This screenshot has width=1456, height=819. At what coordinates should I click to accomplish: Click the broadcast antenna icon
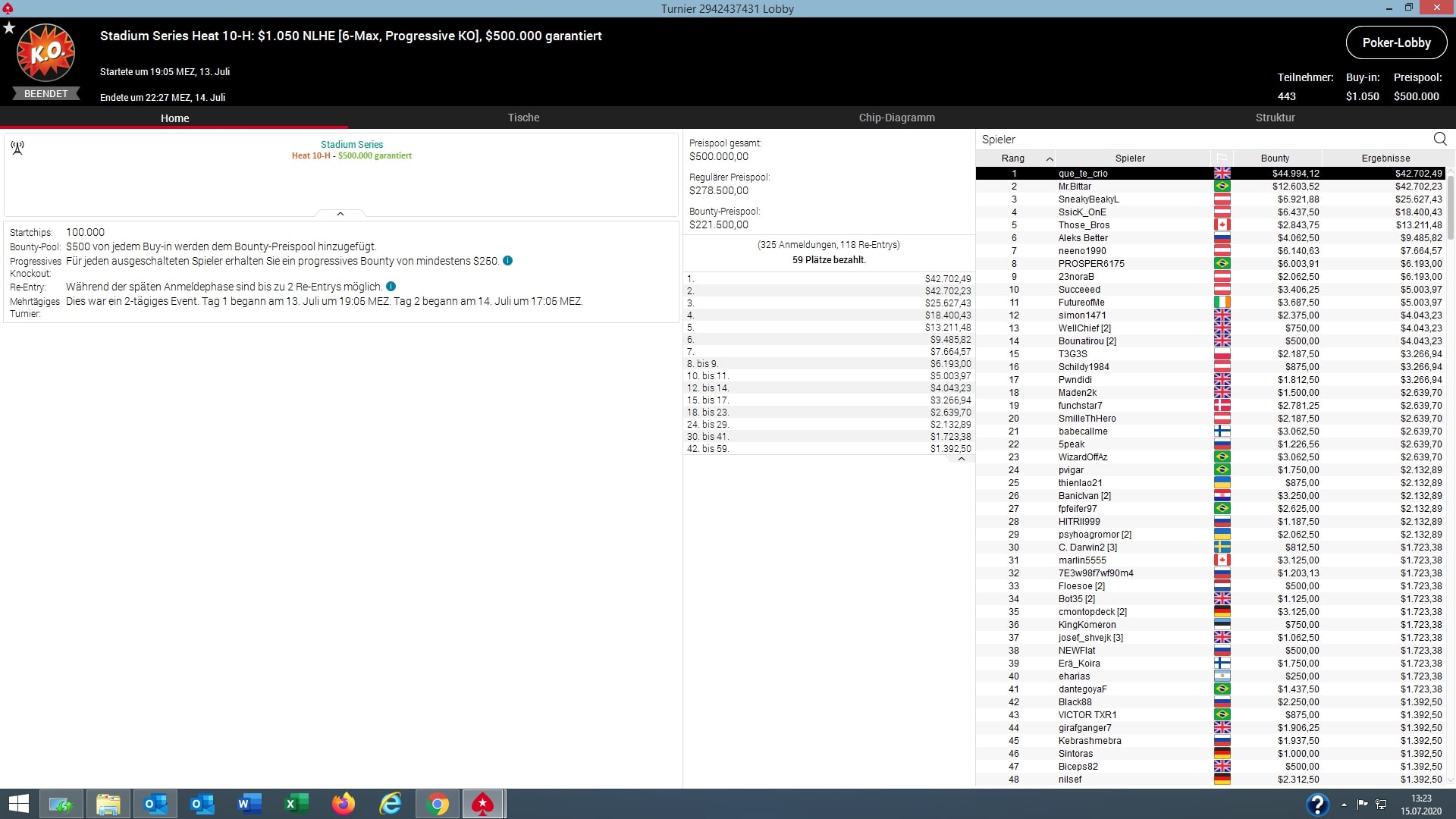[x=17, y=147]
